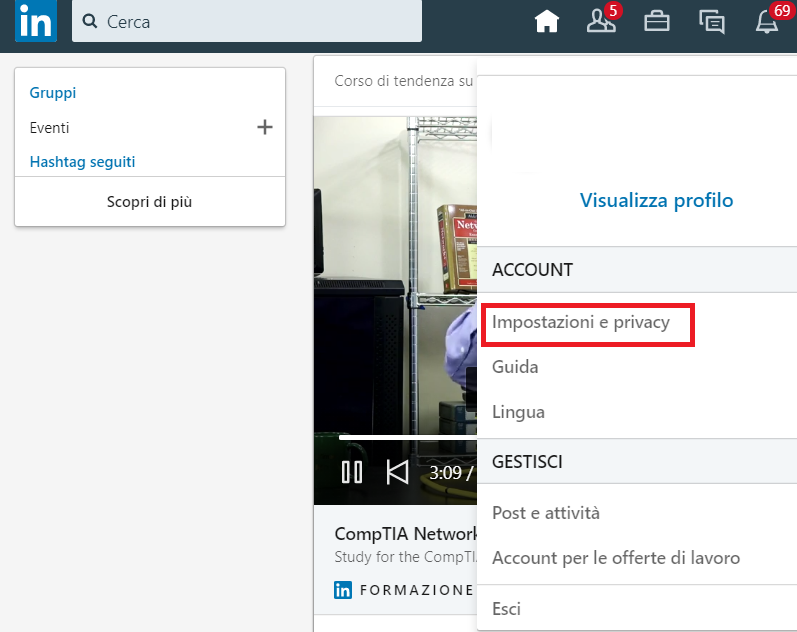Open Post e attività
This screenshot has height=632, width=797.
tap(546, 513)
